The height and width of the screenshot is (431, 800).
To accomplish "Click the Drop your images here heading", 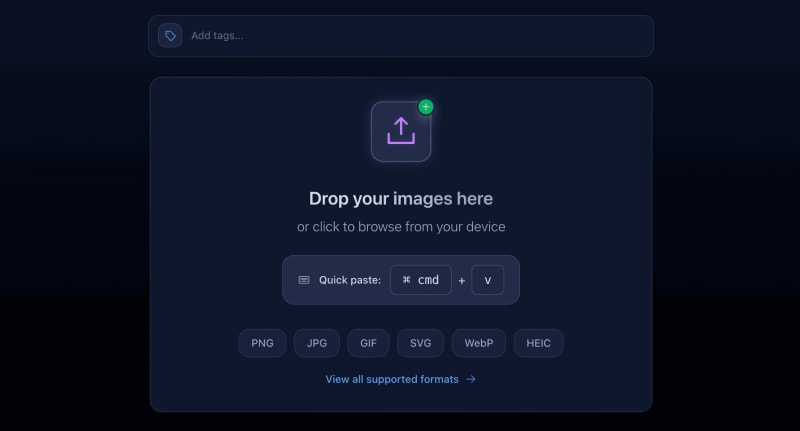I will [x=400, y=198].
